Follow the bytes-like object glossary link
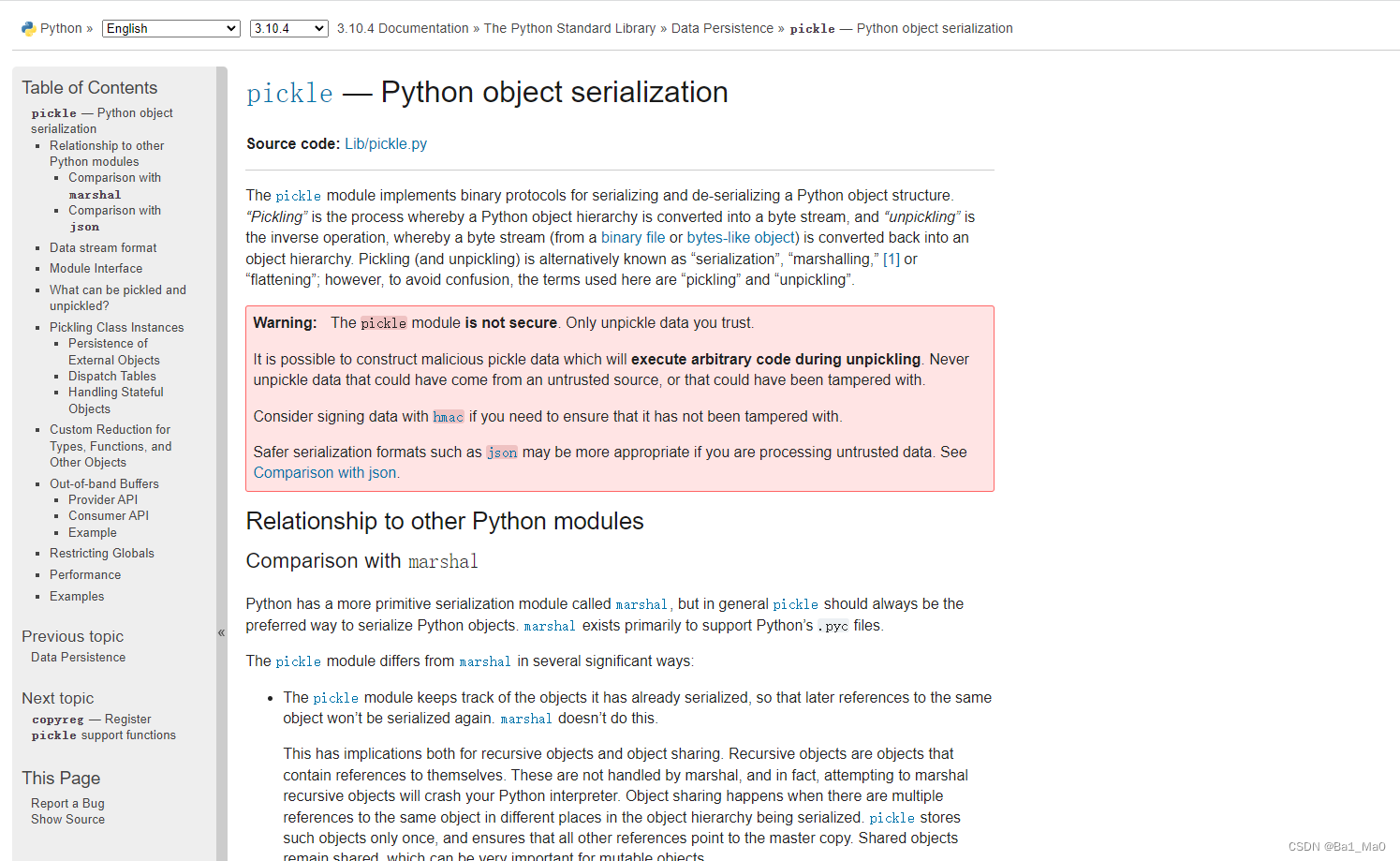Image resolution: width=1400 pixels, height=861 pixels. pos(741,238)
